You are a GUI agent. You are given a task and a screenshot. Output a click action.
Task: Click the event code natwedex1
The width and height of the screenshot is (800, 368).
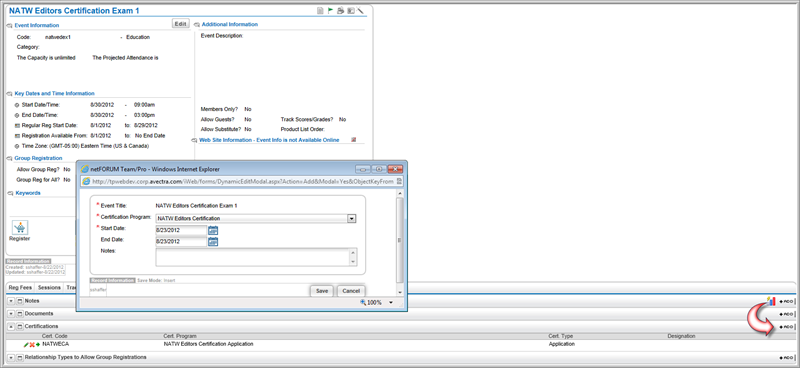point(58,37)
